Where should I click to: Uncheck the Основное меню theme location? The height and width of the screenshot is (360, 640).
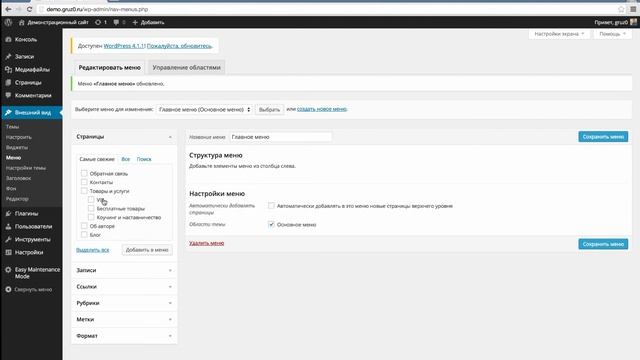(271, 224)
